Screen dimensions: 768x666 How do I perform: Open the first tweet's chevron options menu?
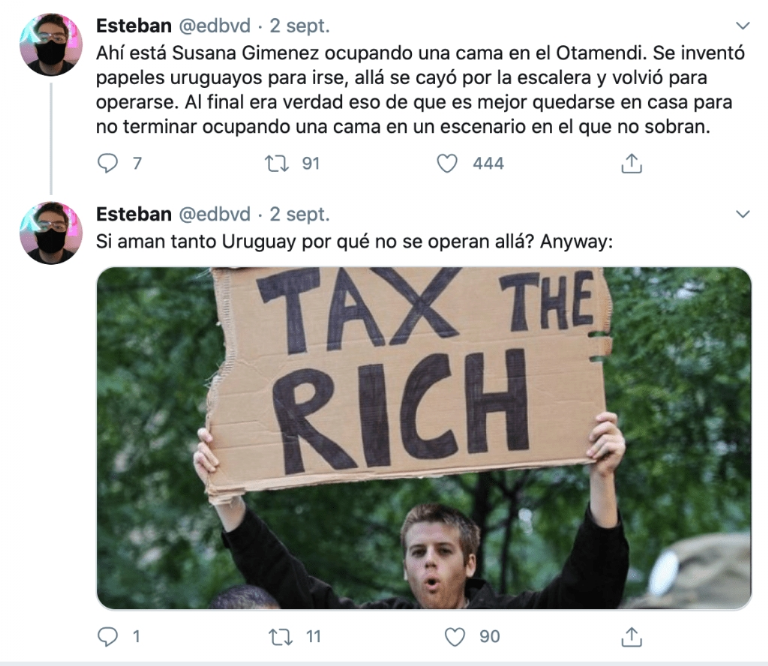click(x=743, y=25)
